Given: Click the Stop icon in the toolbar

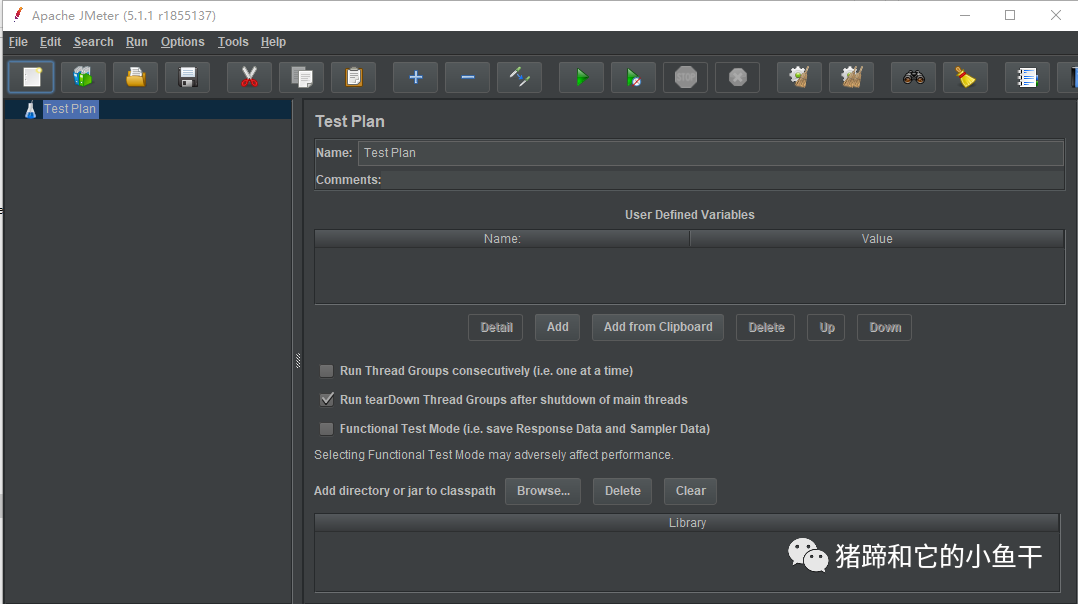Looking at the screenshot, I should (685, 77).
